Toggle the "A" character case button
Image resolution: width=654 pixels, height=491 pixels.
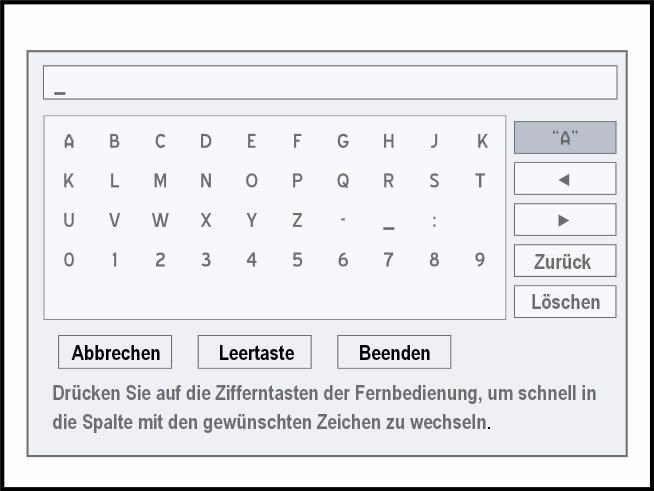565,138
